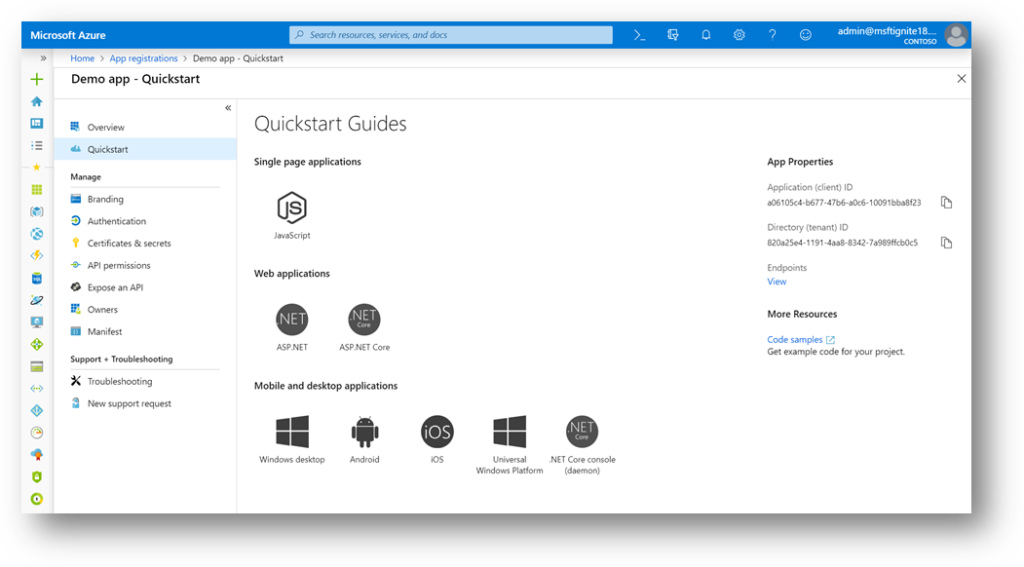Collapse the left menu pane
1024x567 pixels.
228,108
